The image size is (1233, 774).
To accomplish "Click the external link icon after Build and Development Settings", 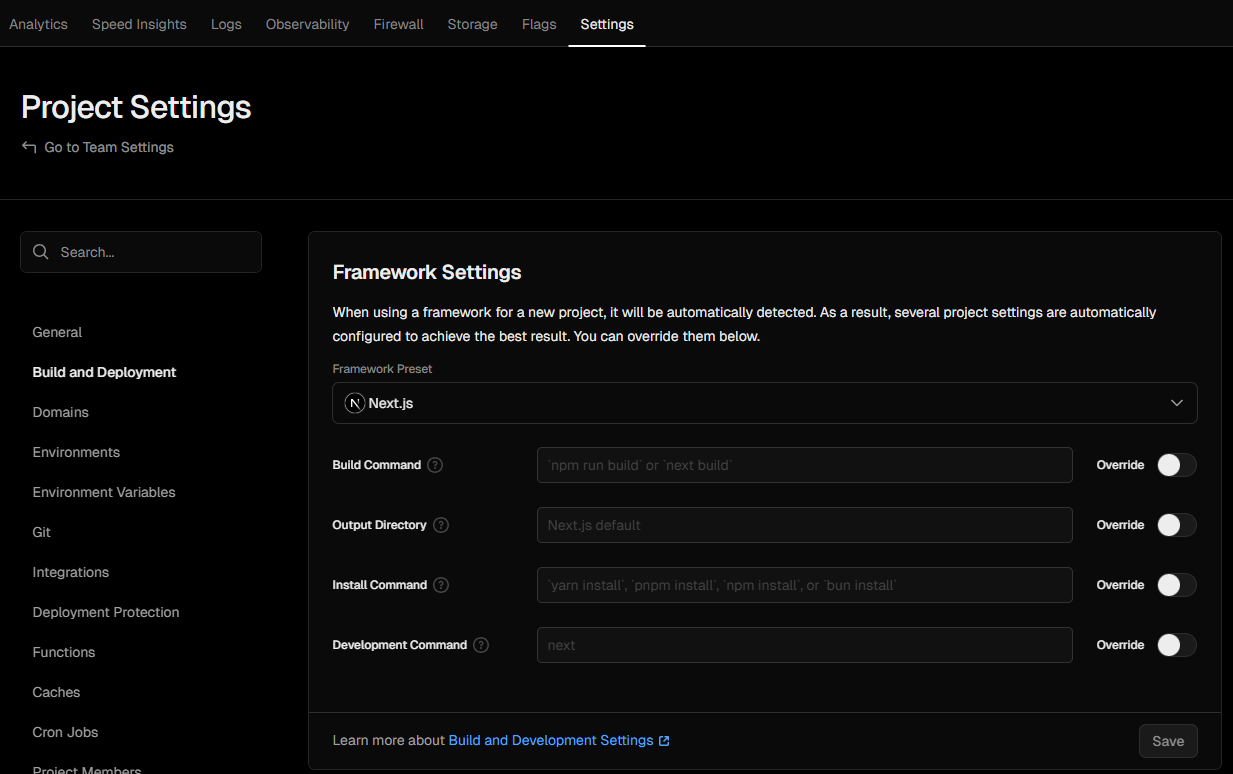I will click(664, 741).
